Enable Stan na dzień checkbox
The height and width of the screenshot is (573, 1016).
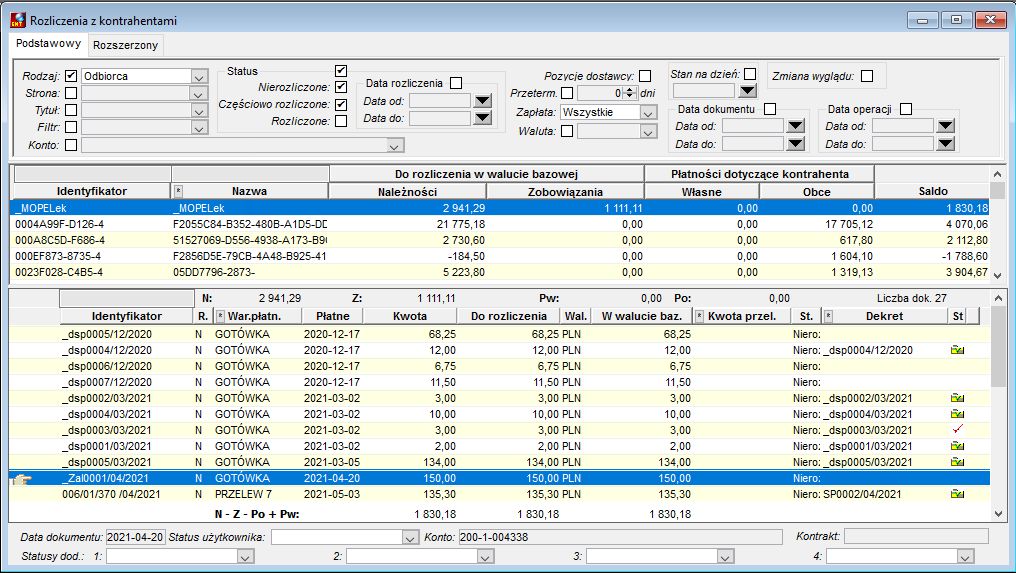coord(750,74)
